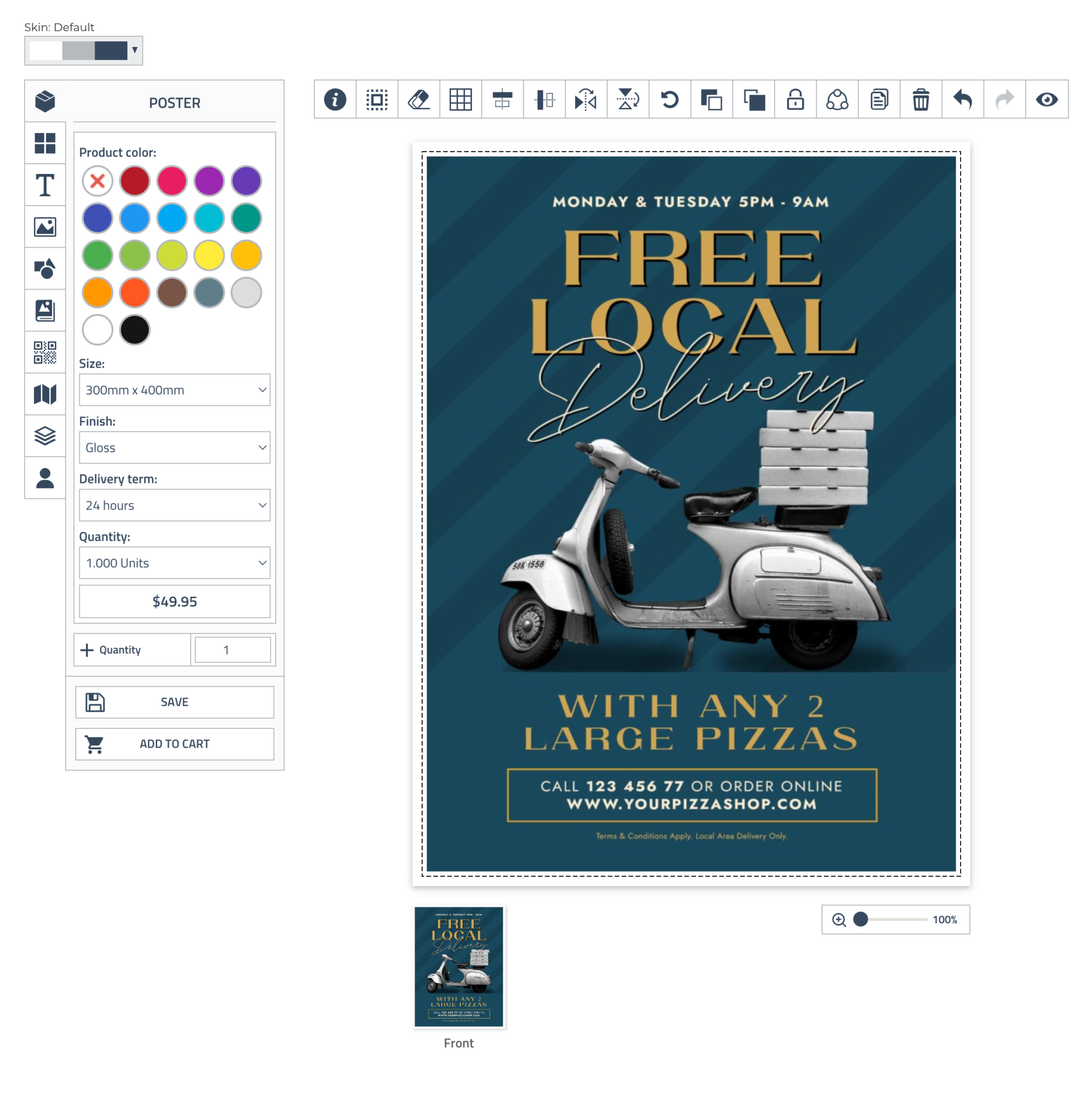Click the trash delete icon
Image resolution: width=1088 pixels, height=1120 pixels.
click(921, 100)
